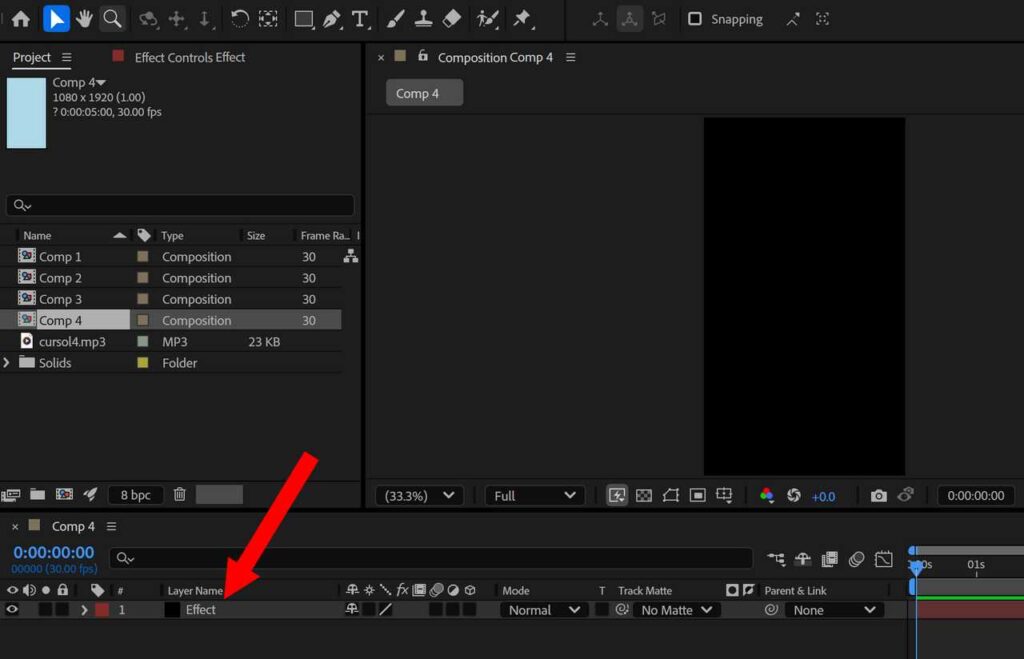1024x659 pixels.
Task: Open the Composition Mini-Flowchart icon
Action: tap(776, 559)
